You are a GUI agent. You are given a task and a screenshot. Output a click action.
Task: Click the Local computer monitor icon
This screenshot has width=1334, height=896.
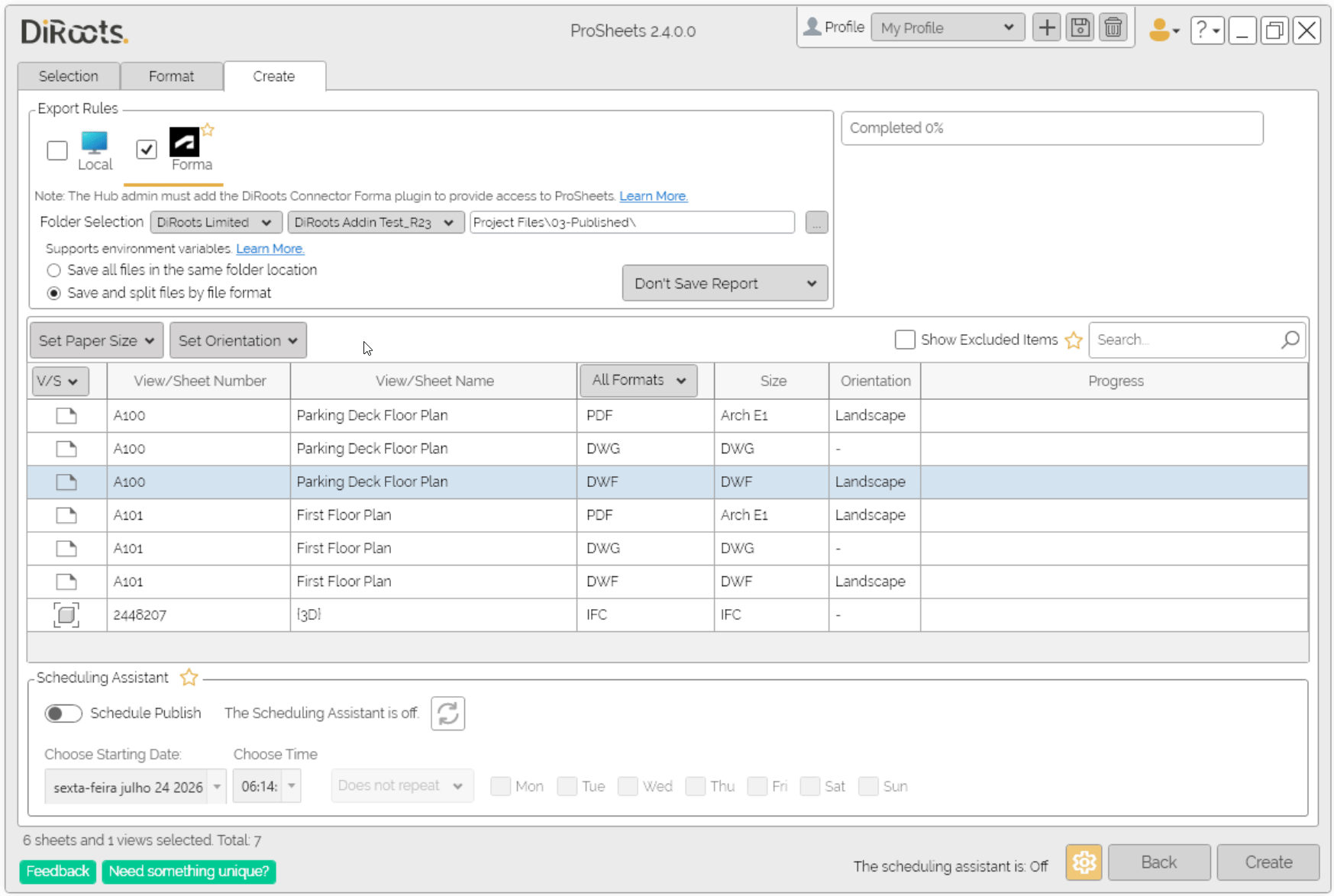pyautogui.click(x=95, y=142)
